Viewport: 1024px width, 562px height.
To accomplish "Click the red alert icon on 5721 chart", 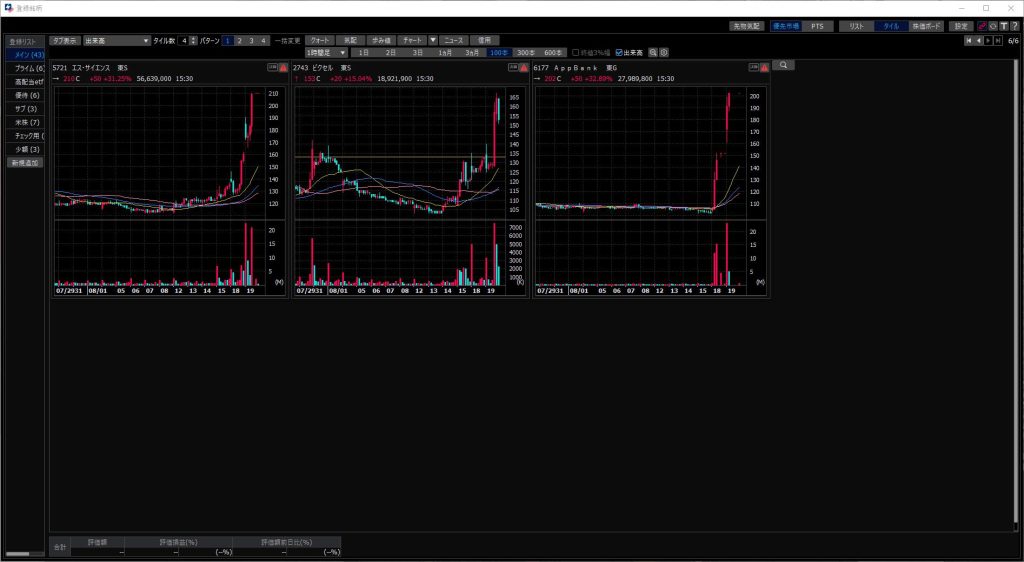I will point(284,67).
